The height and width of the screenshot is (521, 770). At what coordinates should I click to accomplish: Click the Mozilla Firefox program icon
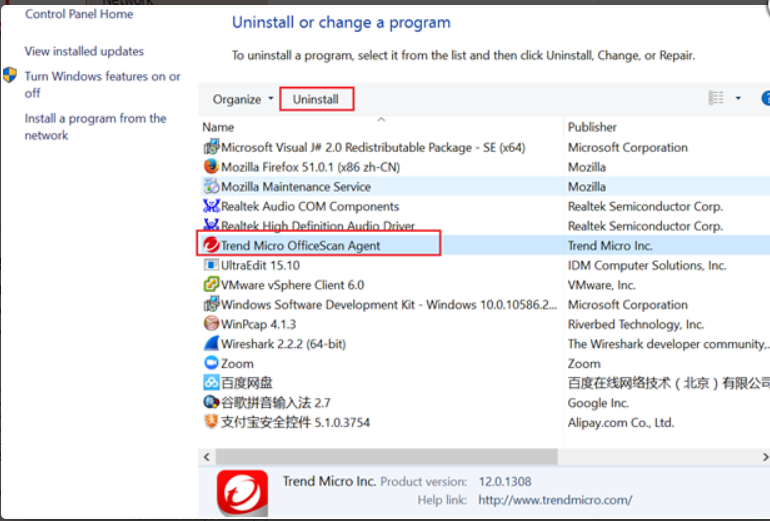tap(211, 166)
